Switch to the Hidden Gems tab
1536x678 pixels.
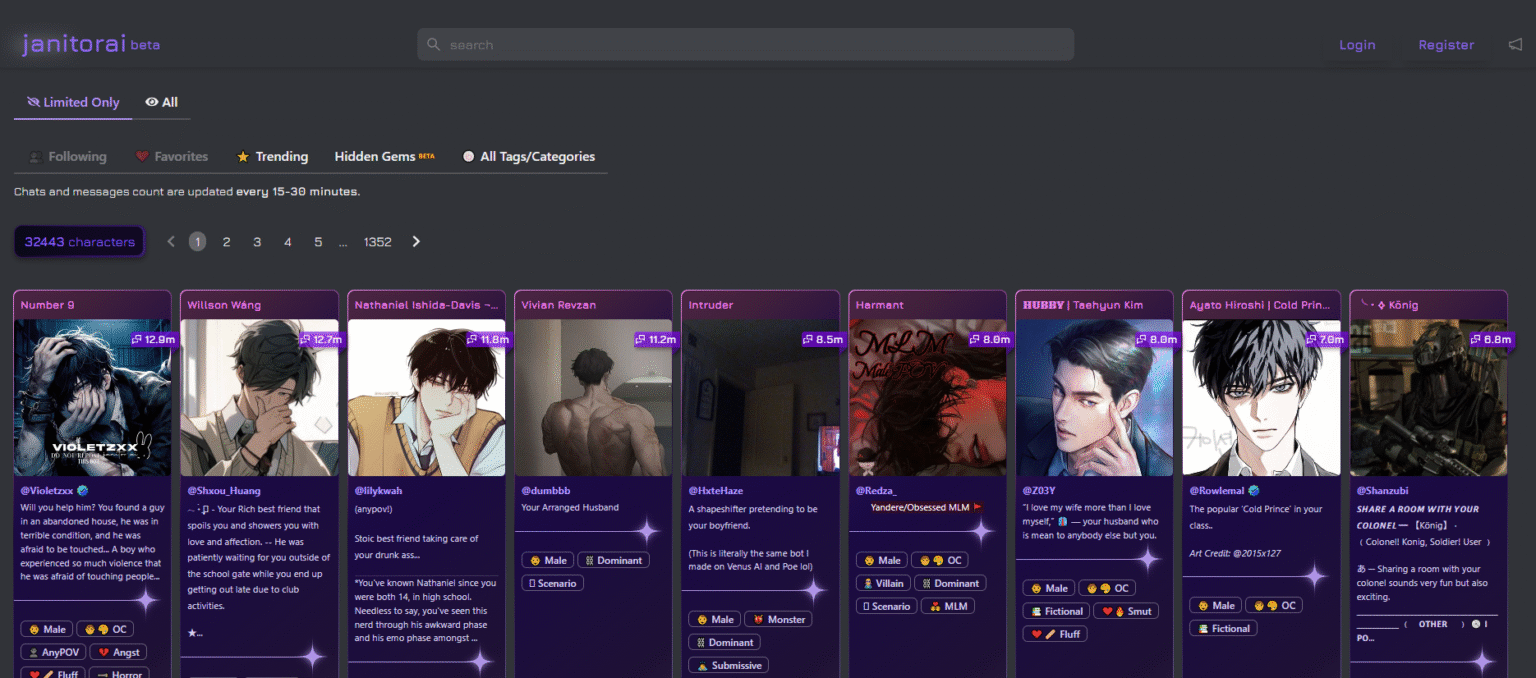point(385,157)
